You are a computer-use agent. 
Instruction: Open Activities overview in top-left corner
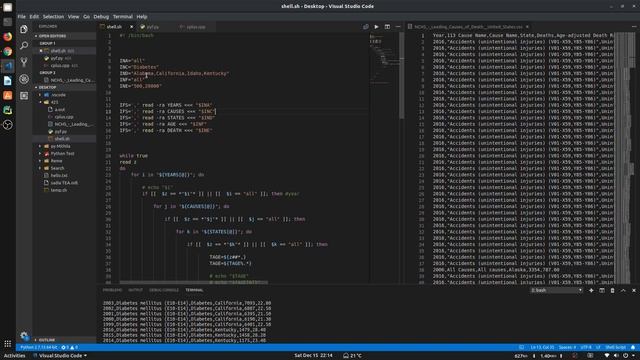tap(14, 356)
